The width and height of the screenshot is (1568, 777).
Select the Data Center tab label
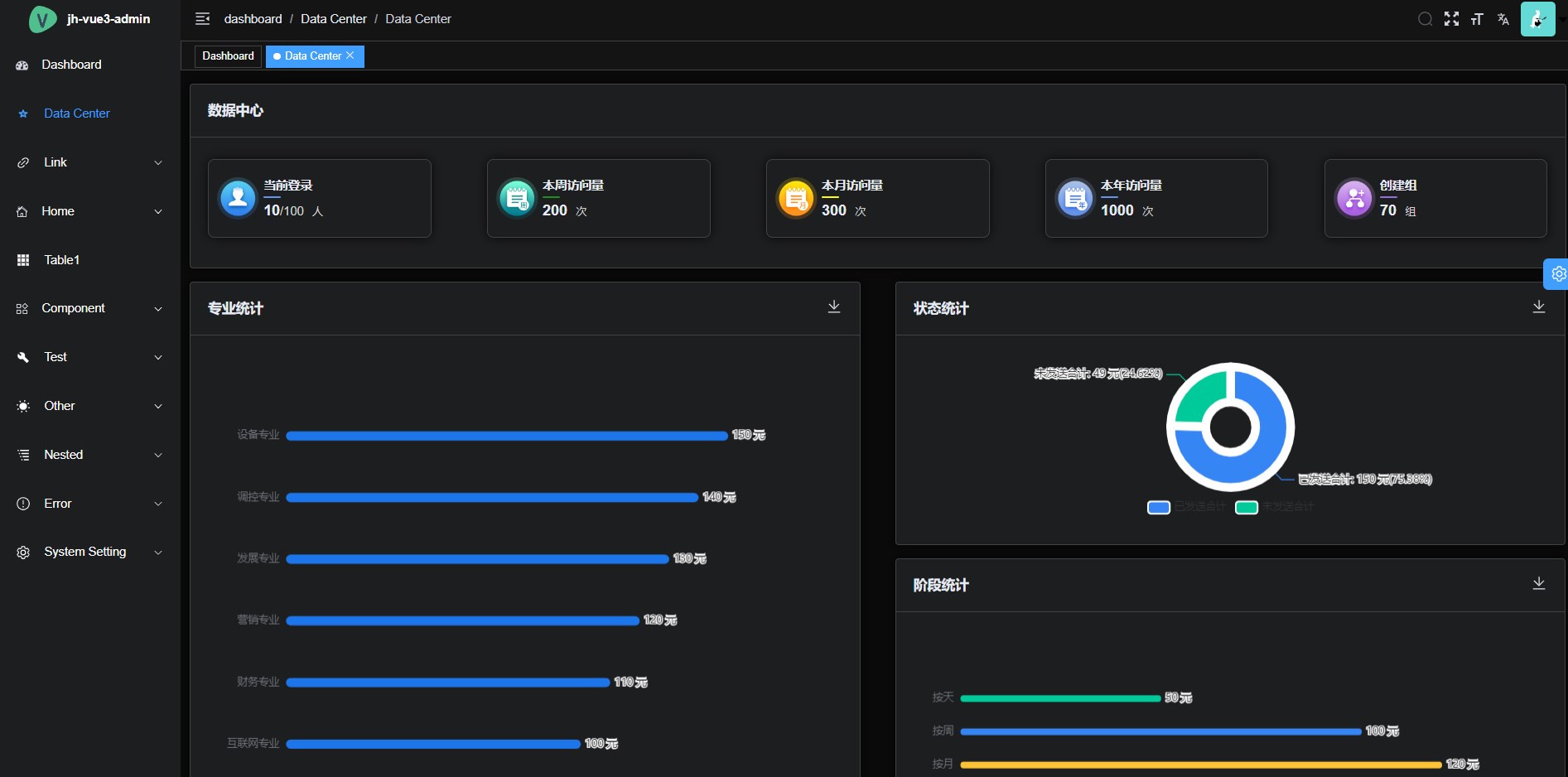pyautogui.click(x=313, y=55)
